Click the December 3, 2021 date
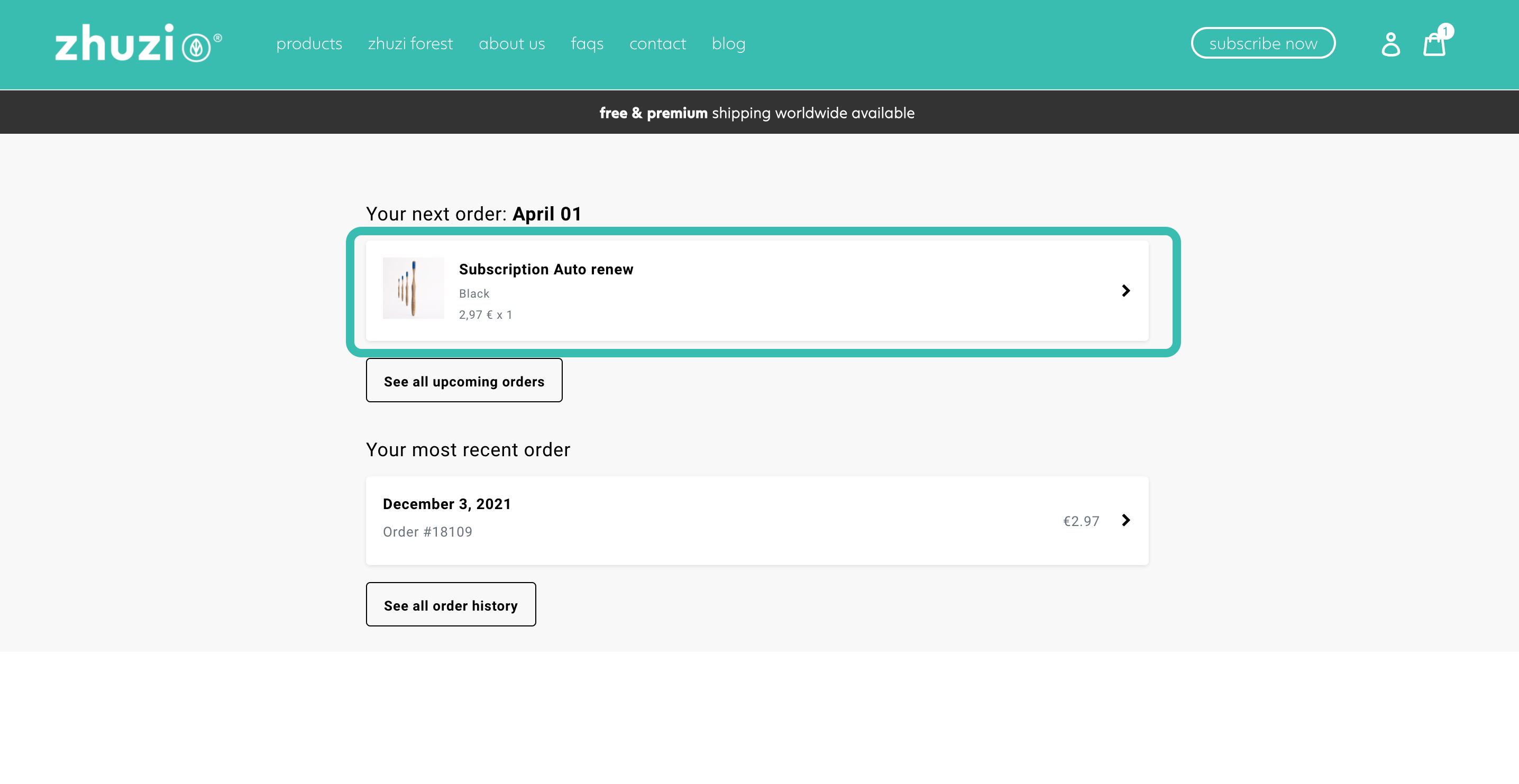Viewport: 1519px width, 784px height. (x=447, y=504)
